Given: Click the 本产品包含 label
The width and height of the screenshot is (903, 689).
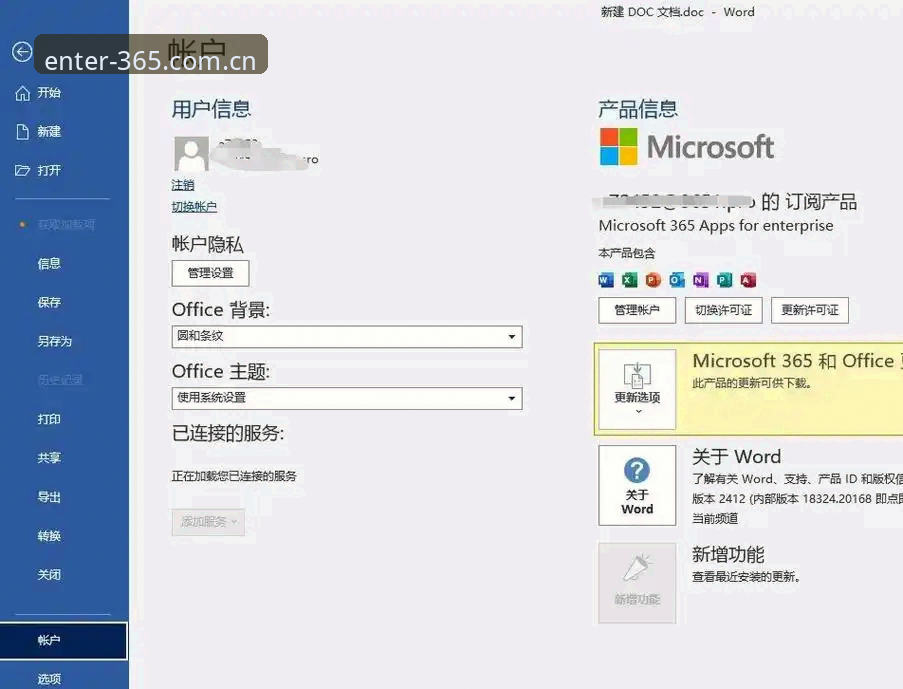Looking at the screenshot, I should [627, 253].
